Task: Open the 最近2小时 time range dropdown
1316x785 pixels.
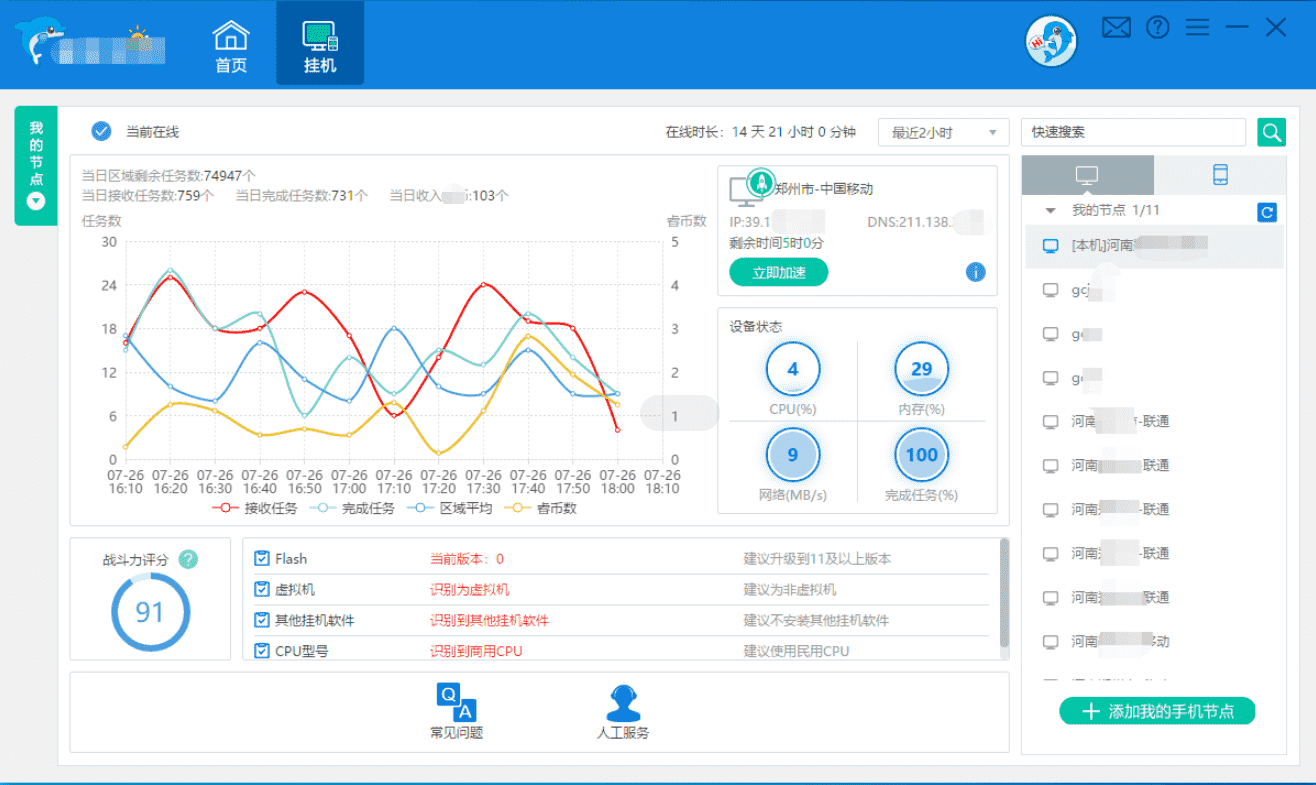Action: pos(943,133)
